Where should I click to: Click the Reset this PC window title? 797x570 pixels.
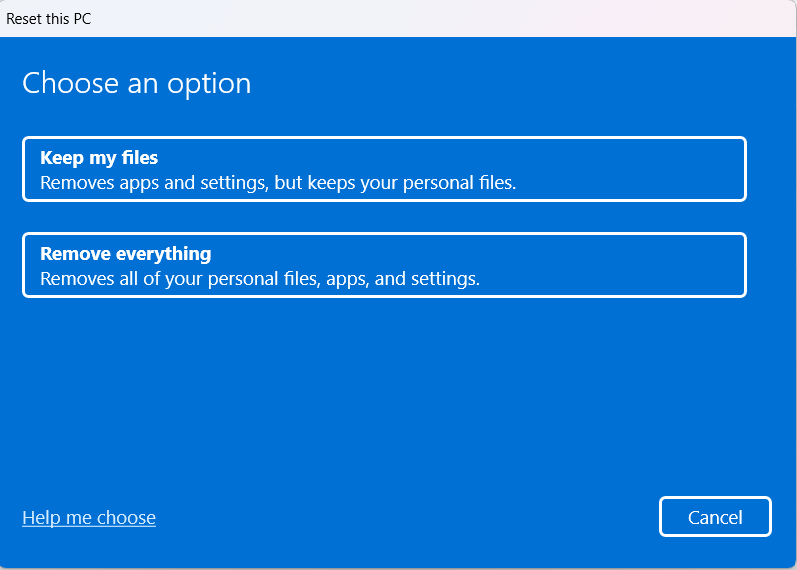[x=49, y=19]
